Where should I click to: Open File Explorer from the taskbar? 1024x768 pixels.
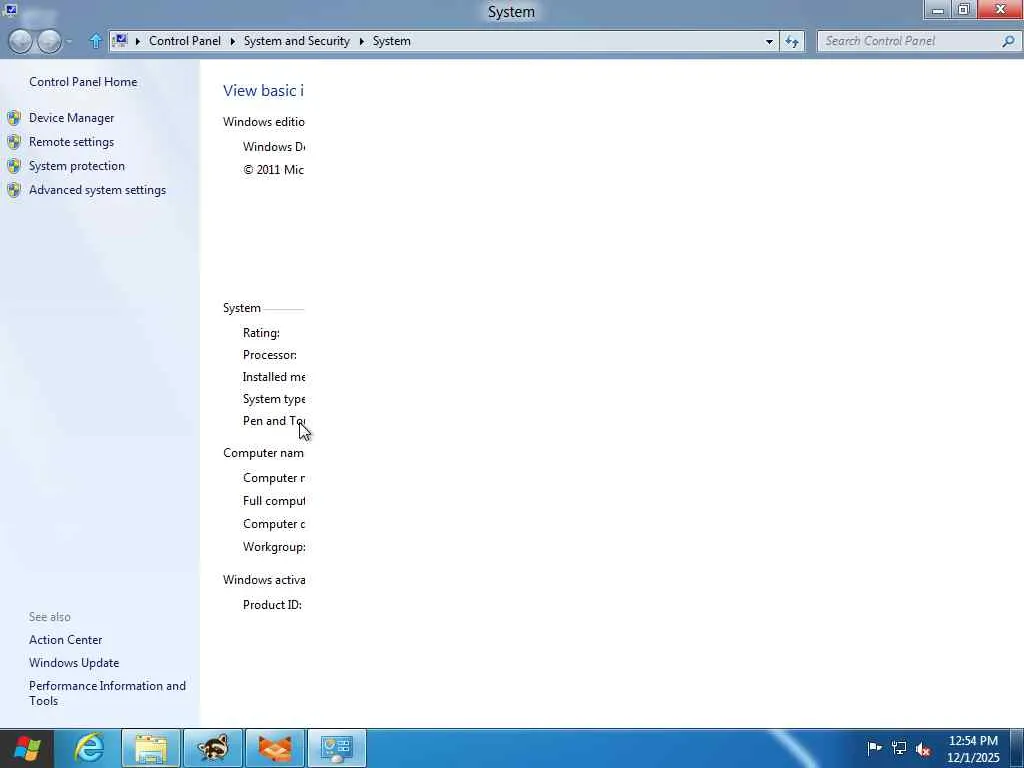[x=151, y=748]
